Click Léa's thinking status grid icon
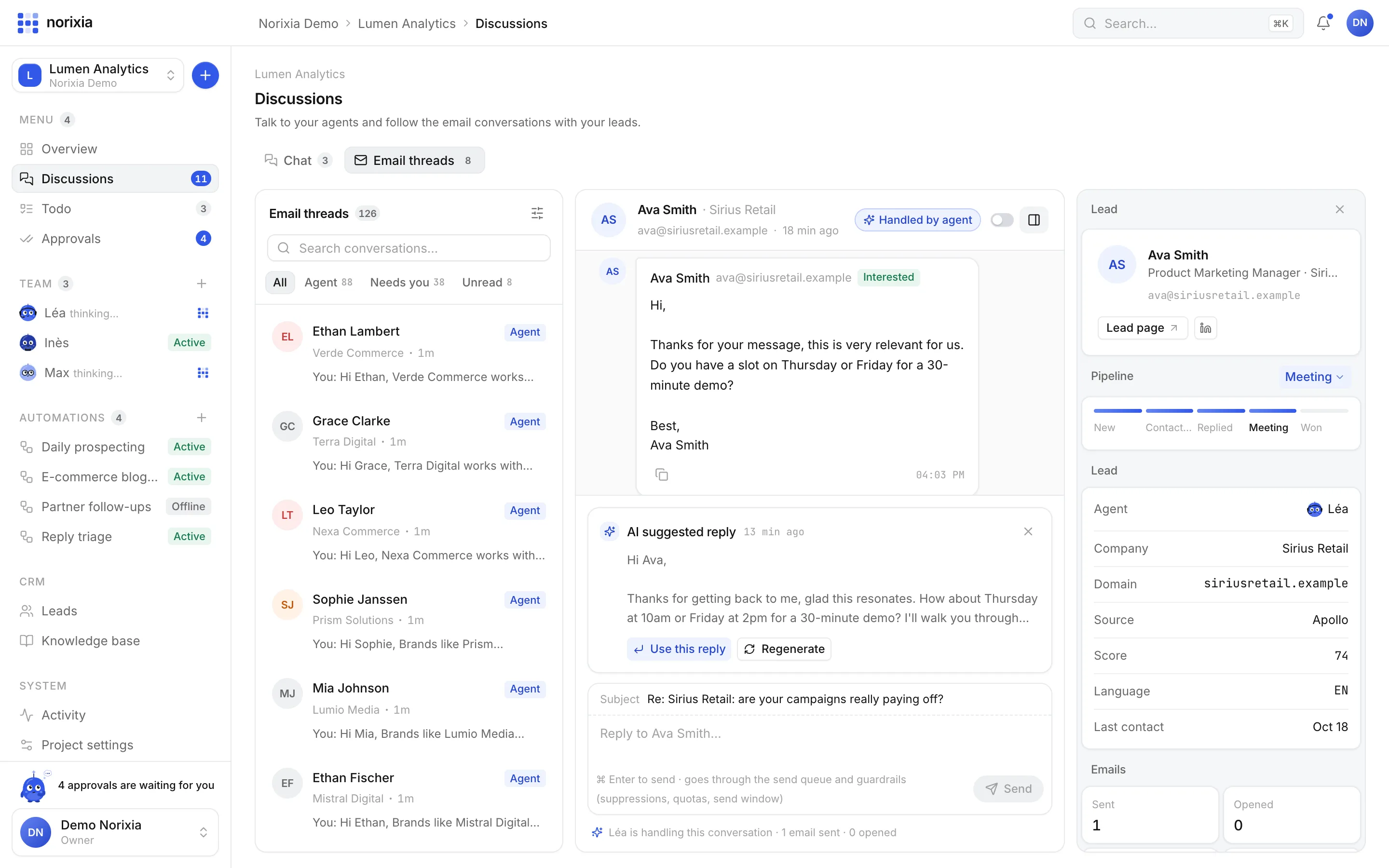Image resolution: width=1389 pixels, height=868 pixels. point(203,313)
